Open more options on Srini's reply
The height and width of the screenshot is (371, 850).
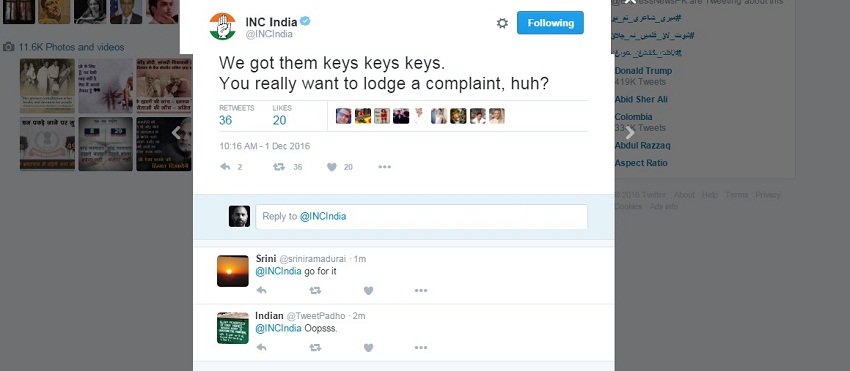pyautogui.click(x=421, y=290)
